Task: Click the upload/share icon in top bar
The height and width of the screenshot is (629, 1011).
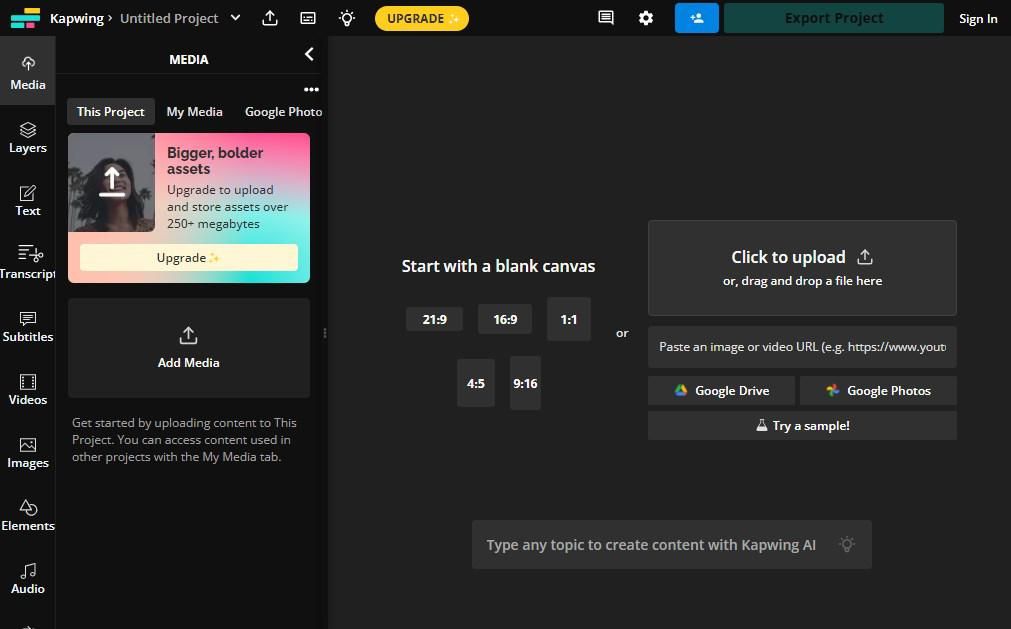Action: pyautogui.click(x=270, y=18)
